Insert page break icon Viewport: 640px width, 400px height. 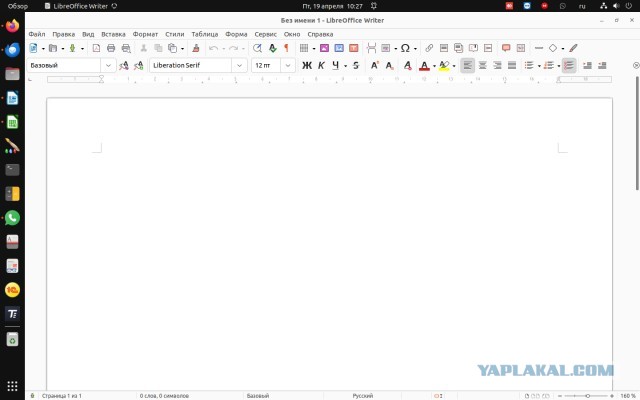371,48
